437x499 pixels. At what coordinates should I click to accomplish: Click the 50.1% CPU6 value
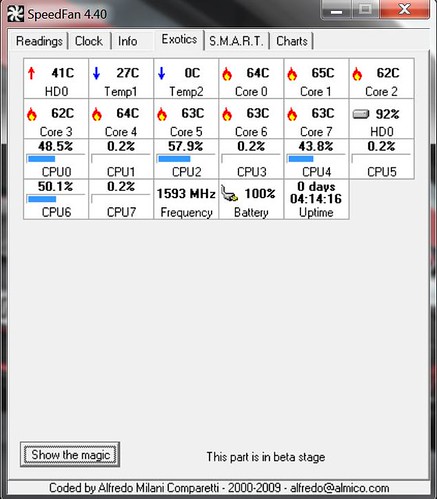click(55, 187)
